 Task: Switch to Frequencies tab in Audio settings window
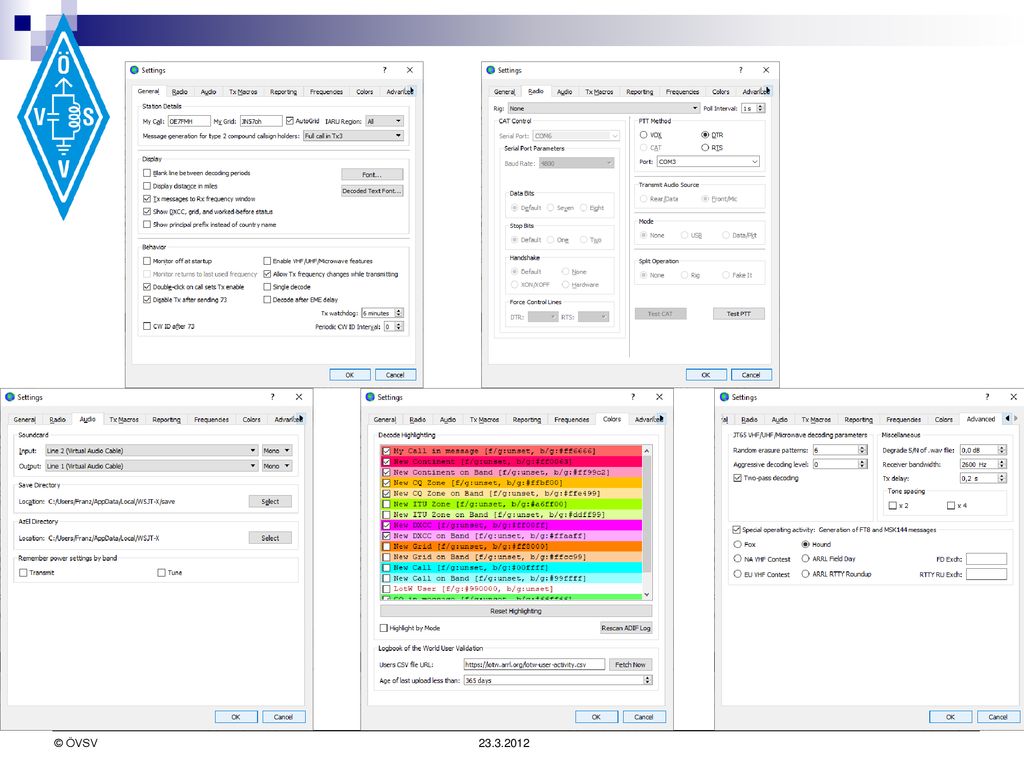[212, 419]
